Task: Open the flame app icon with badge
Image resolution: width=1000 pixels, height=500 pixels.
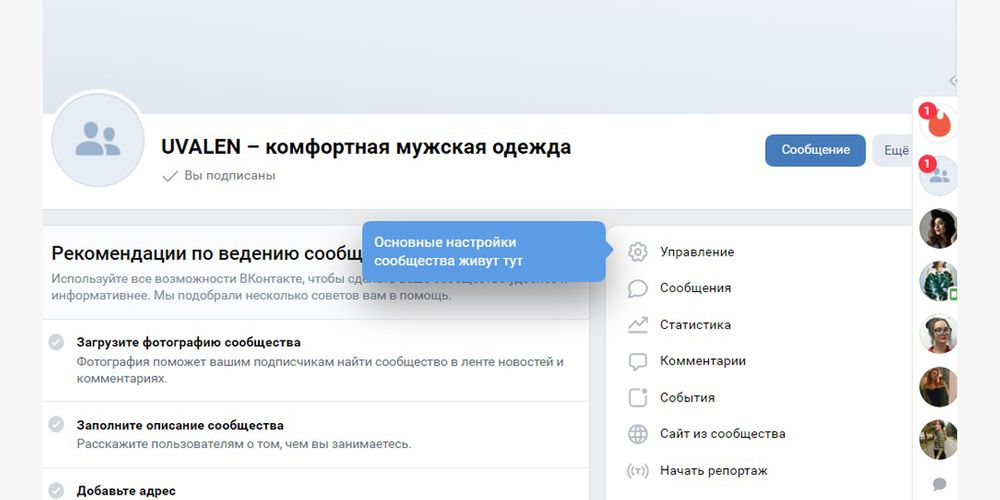Action: pos(938,123)
